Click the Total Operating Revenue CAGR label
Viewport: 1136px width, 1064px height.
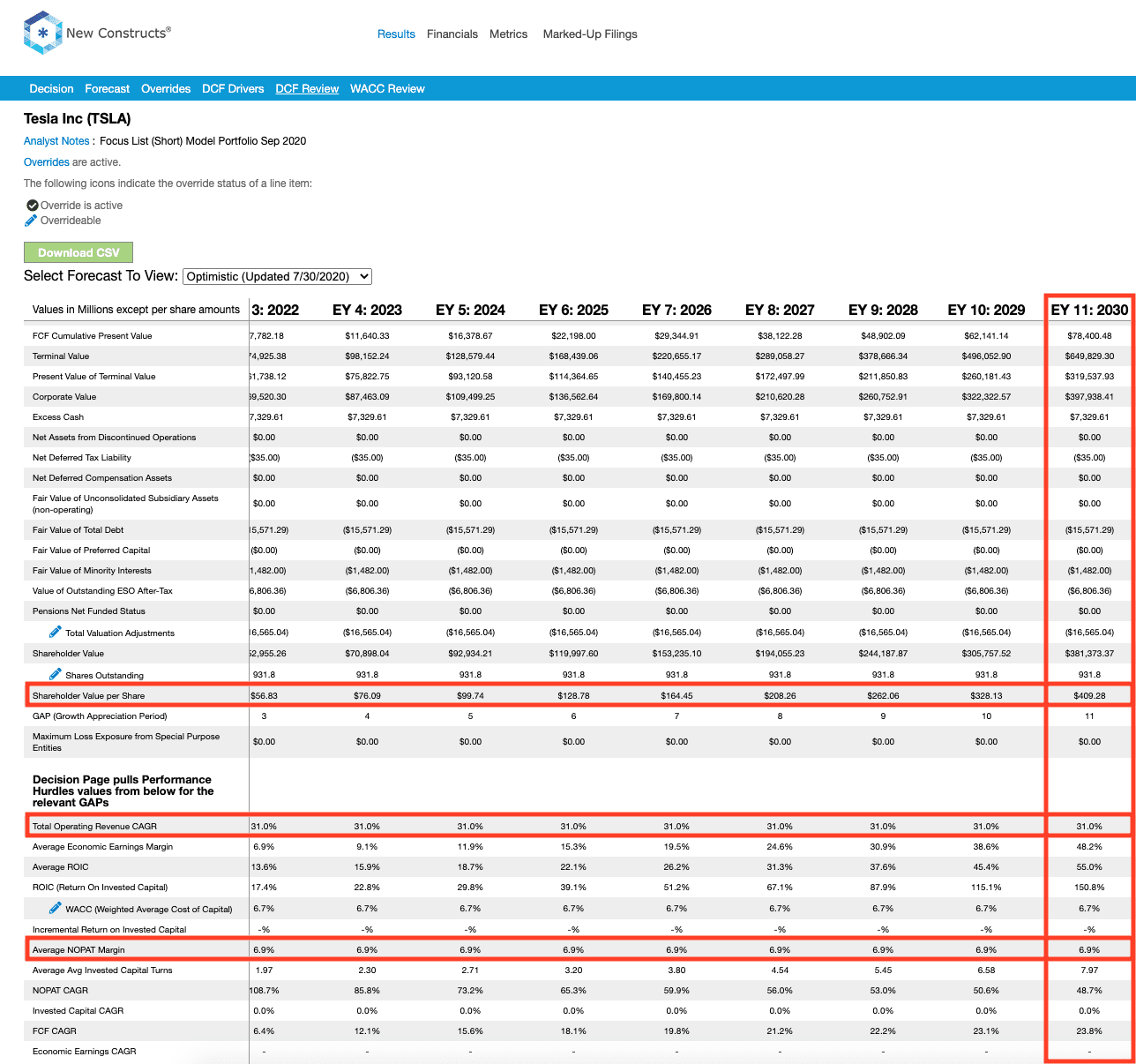[94, 826]
